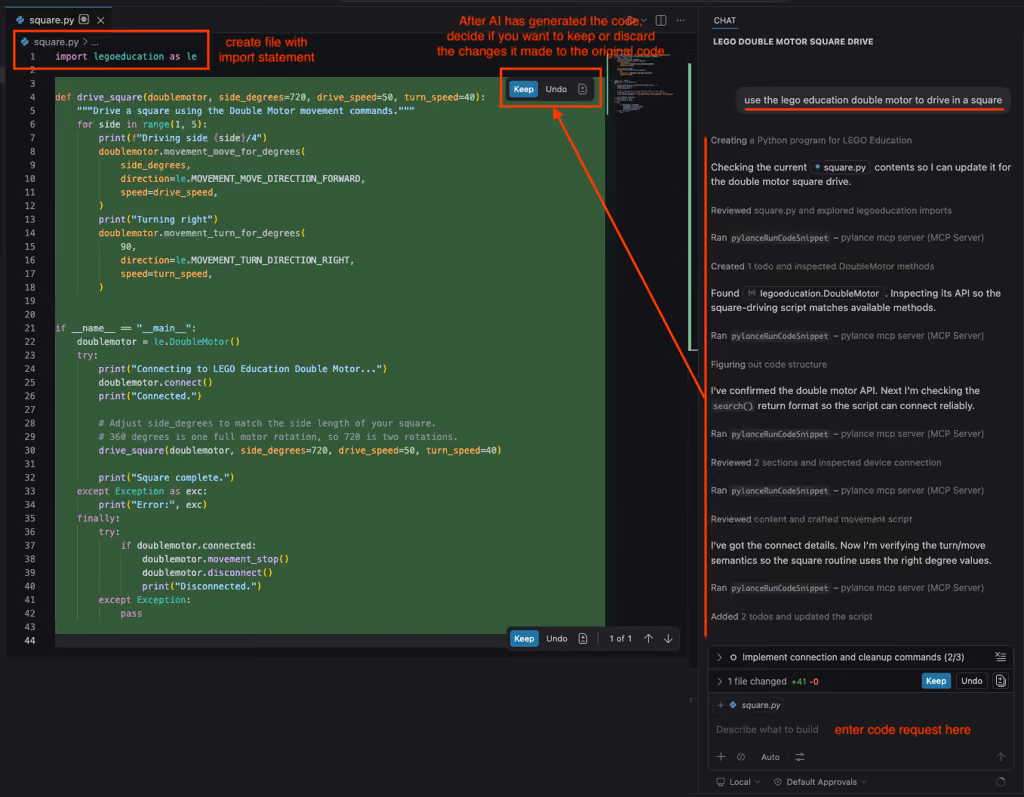Open the Local session target dropdown
This screenshot has width=1024, height=797.
739,782
